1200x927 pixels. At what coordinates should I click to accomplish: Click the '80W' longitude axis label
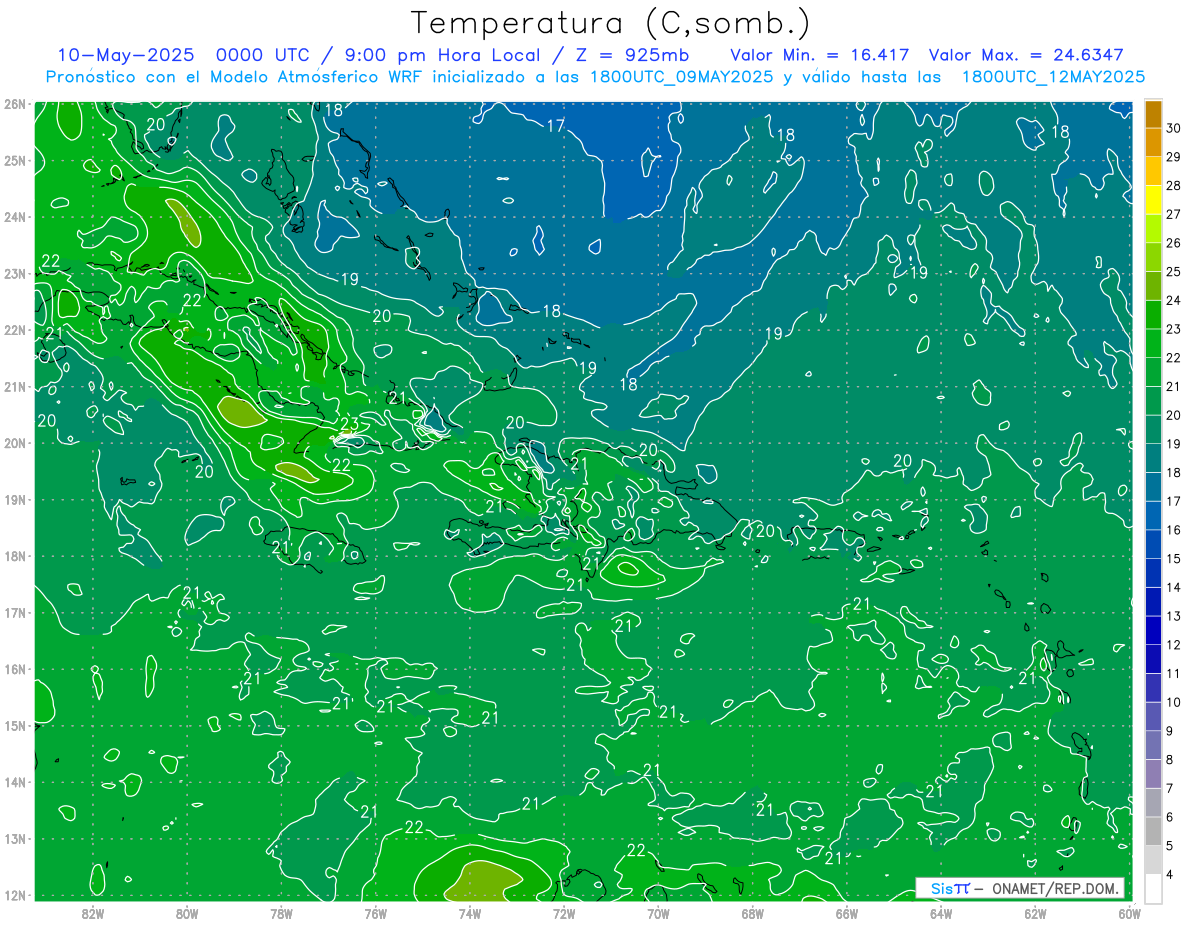tap(187, 913)
